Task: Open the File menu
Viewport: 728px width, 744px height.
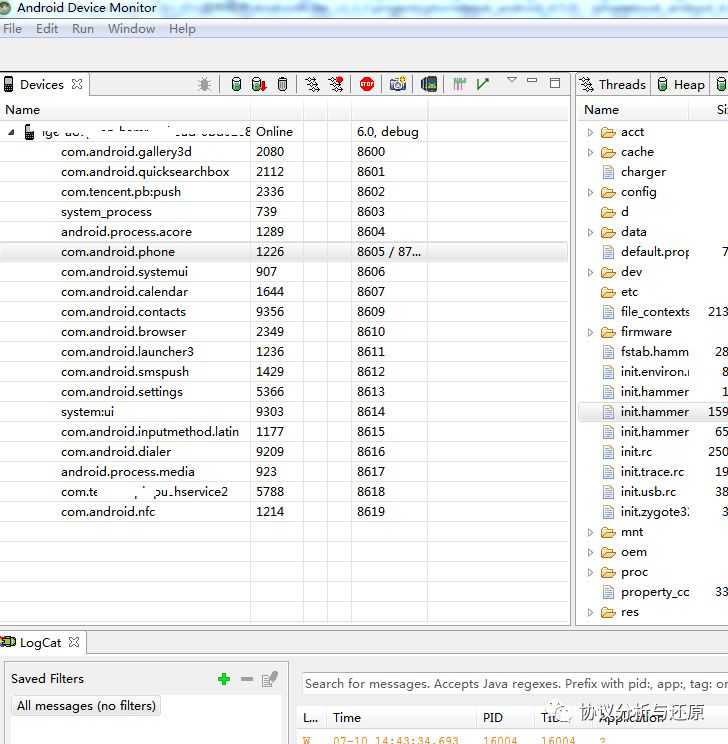Action: (12, 29)
